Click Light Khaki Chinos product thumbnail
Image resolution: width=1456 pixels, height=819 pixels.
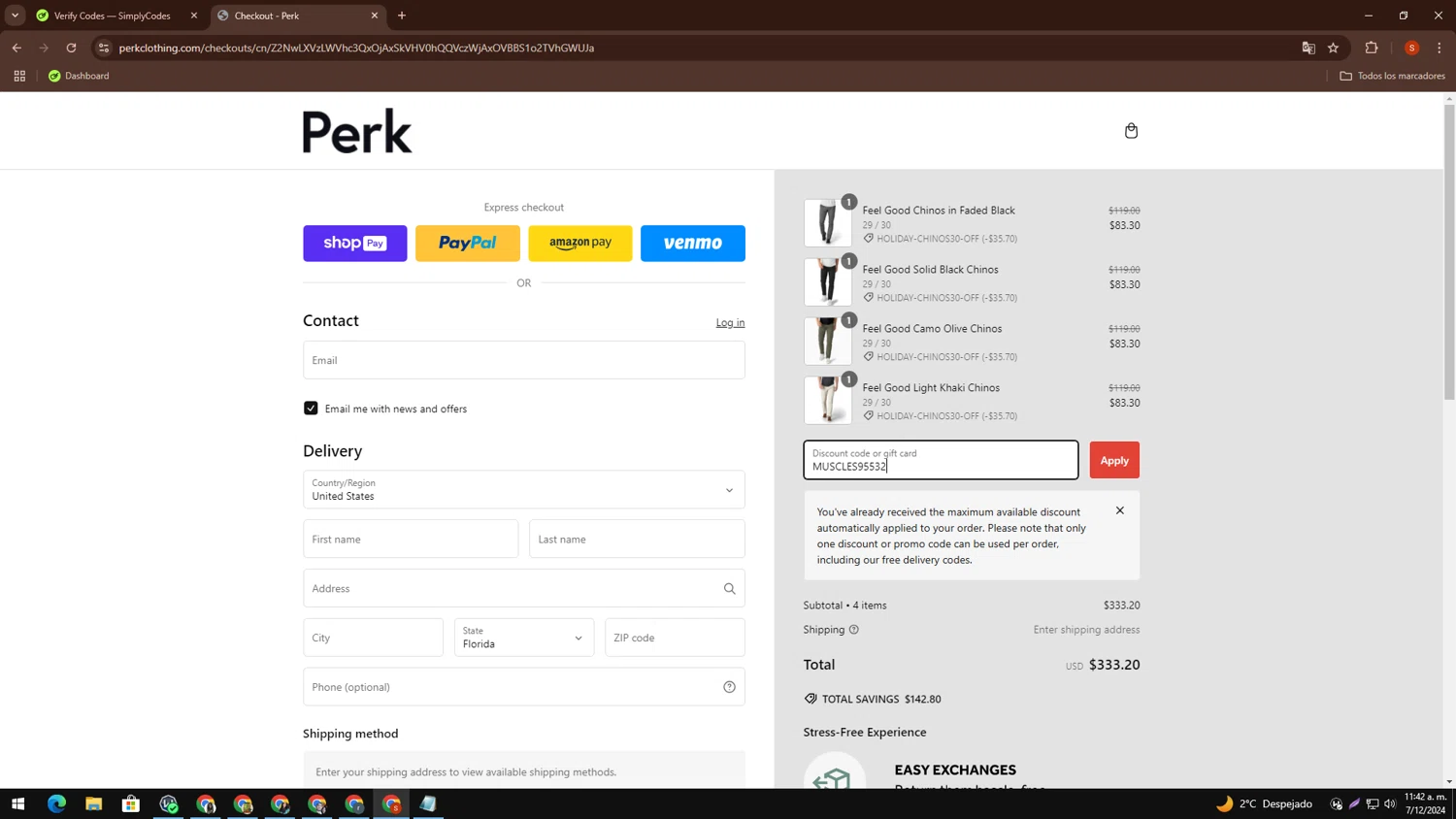828,401
